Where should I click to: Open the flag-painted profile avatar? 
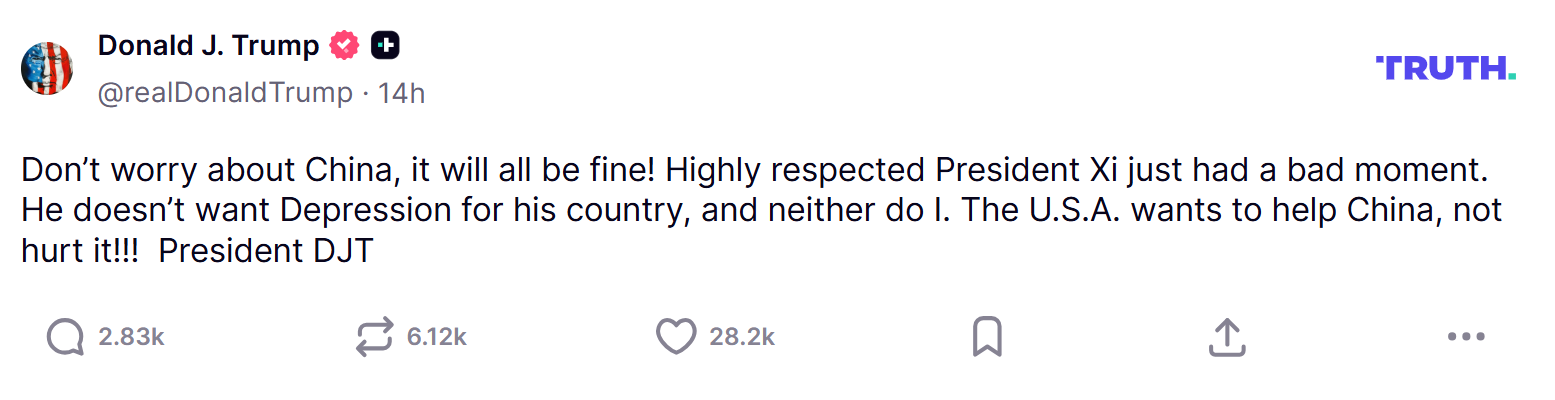coord(47,69)
